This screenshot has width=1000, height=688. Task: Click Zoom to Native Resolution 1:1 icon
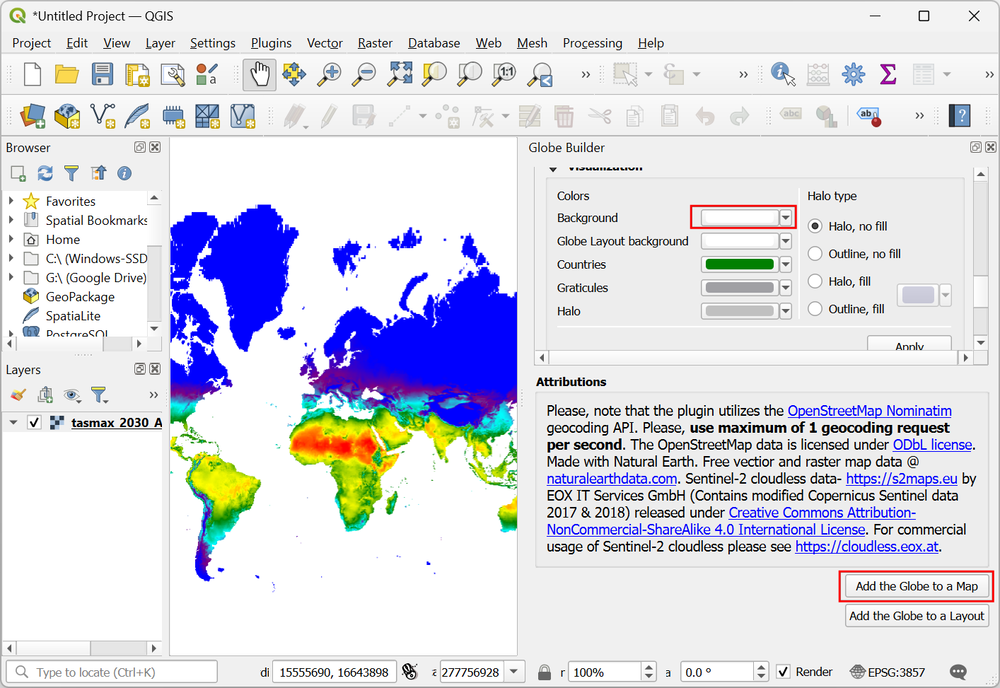pyautogui.click(x=504, y=74)
